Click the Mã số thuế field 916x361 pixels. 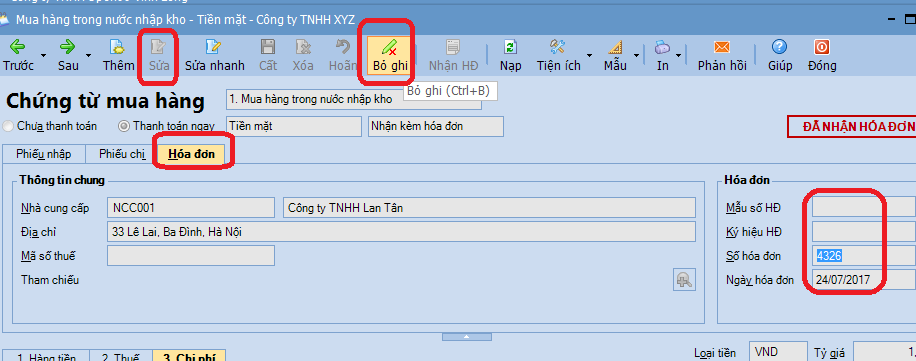coord(191,255)
